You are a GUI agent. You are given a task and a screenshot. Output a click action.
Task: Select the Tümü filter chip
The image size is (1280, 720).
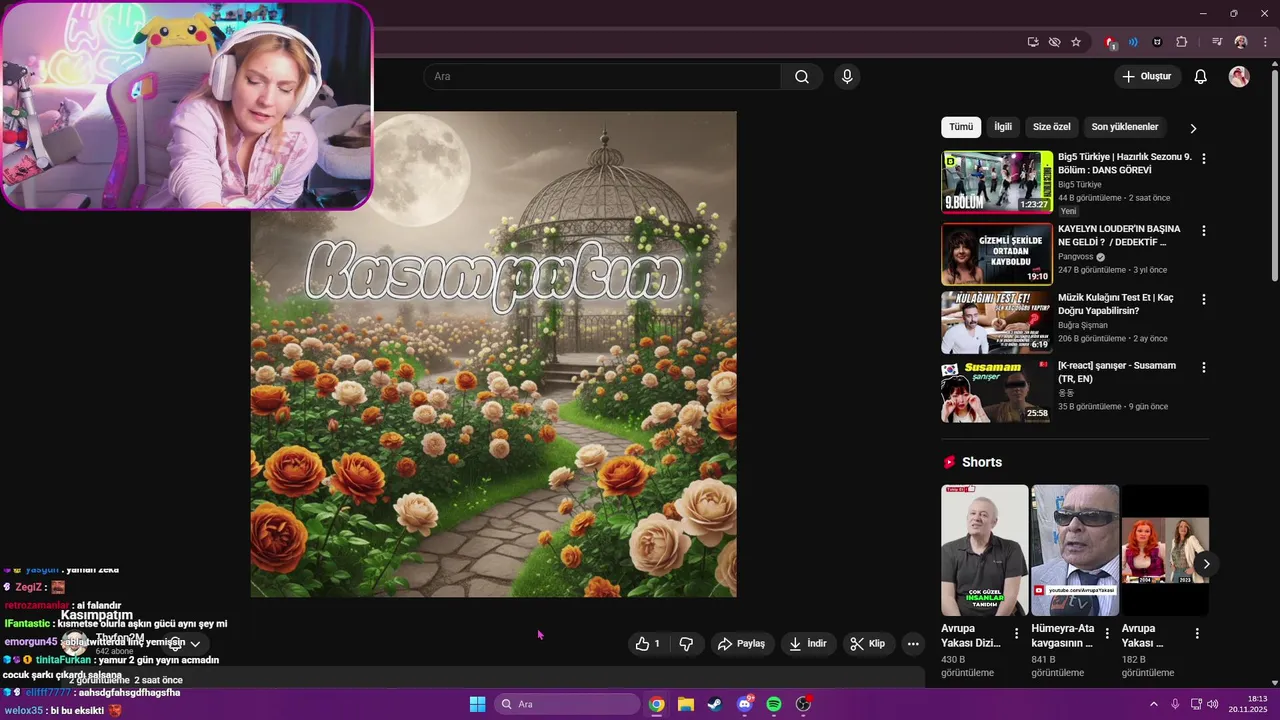pyautogui.click(x=961, y=127)
